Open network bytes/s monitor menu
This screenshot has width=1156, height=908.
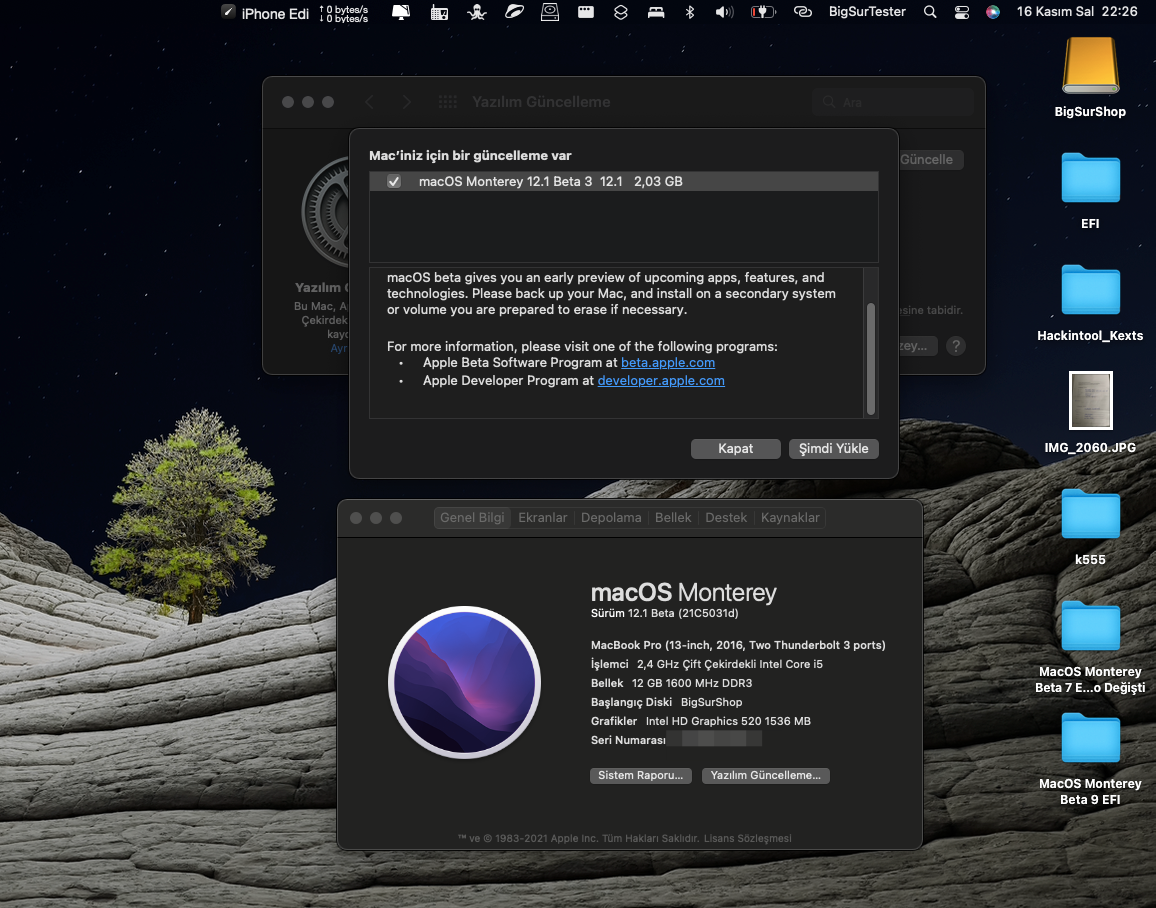coord(343,13)
